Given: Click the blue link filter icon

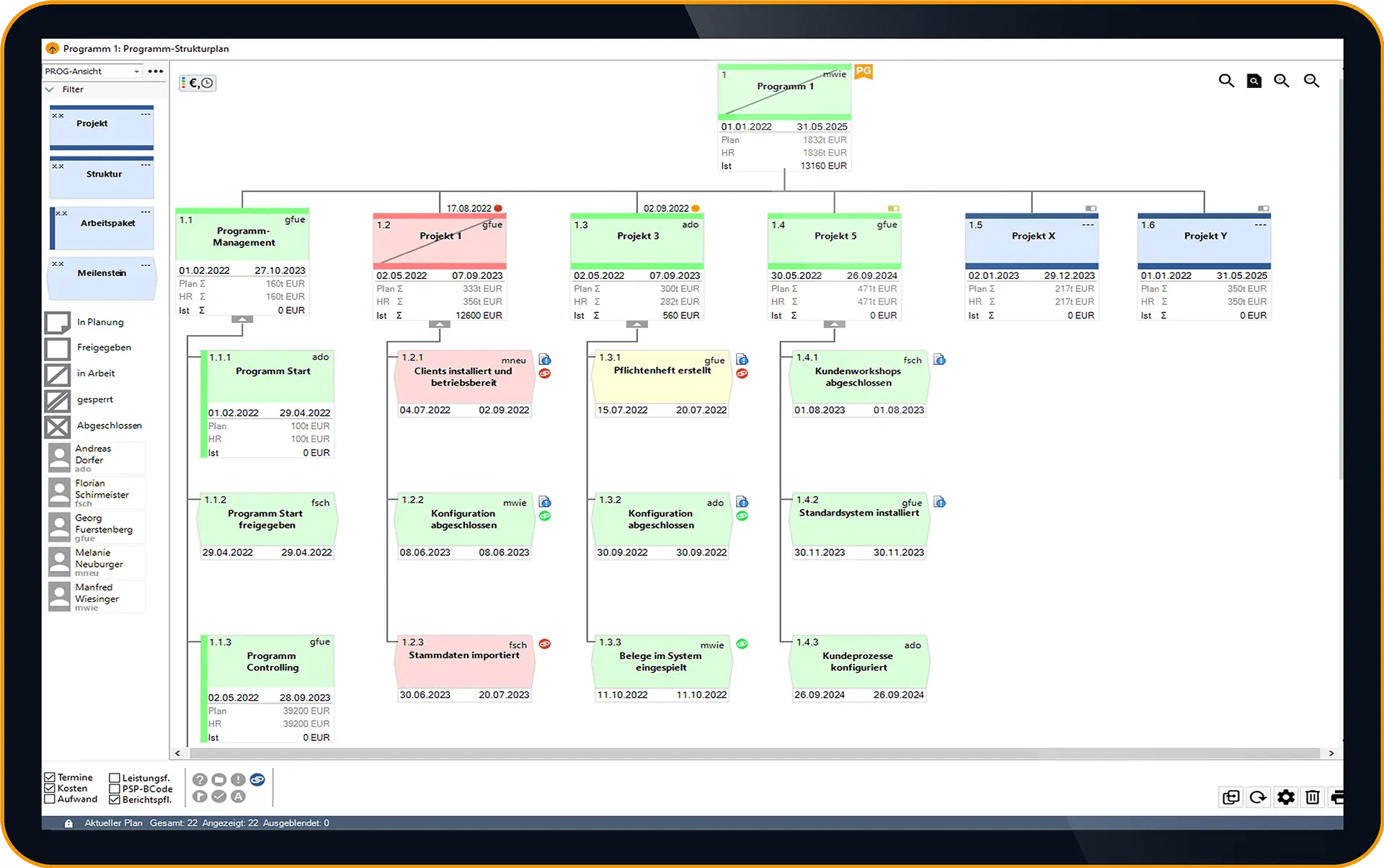Looking at the screenshot, I should tap(257, 779).
